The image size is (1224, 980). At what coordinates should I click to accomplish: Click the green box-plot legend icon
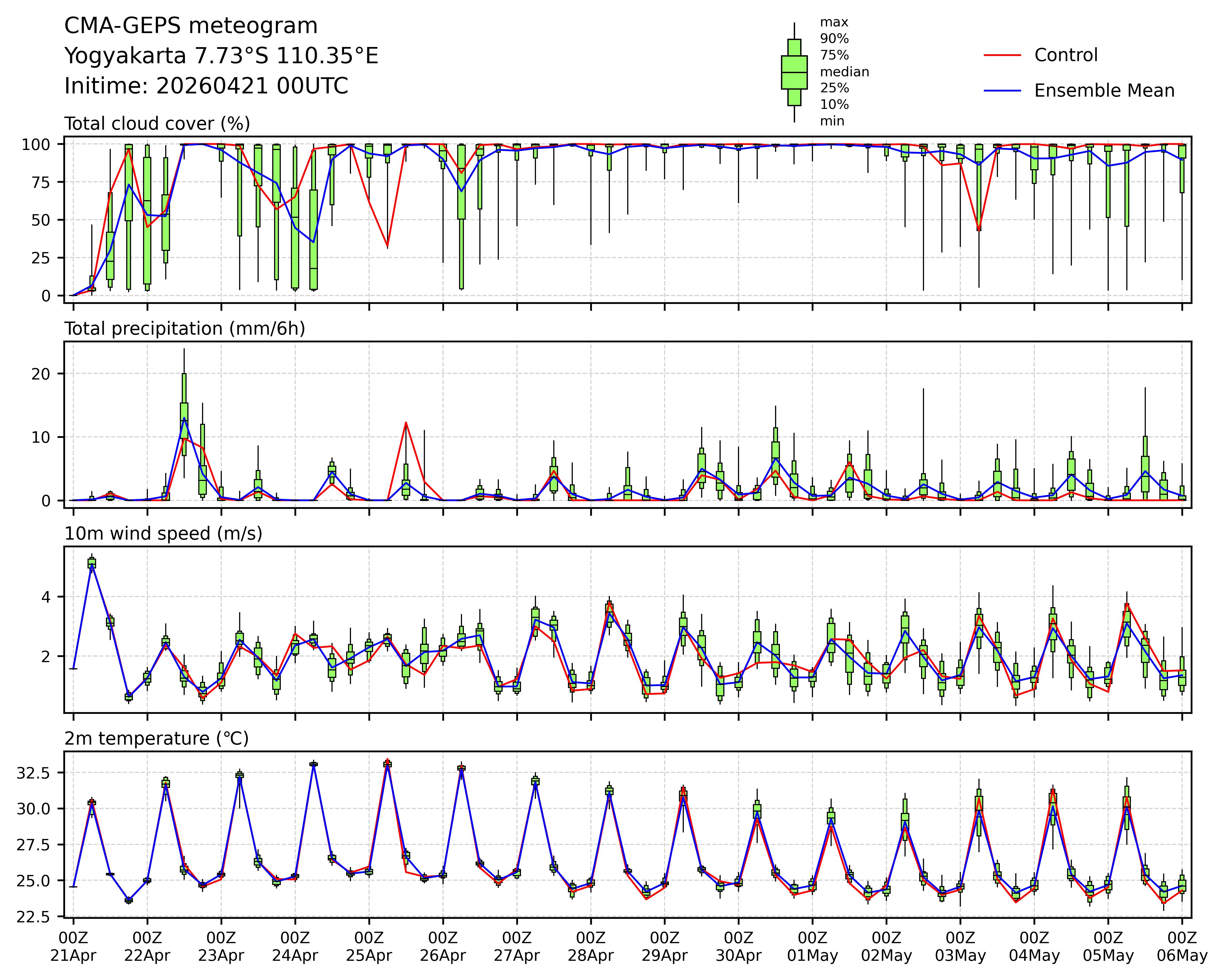794,73
